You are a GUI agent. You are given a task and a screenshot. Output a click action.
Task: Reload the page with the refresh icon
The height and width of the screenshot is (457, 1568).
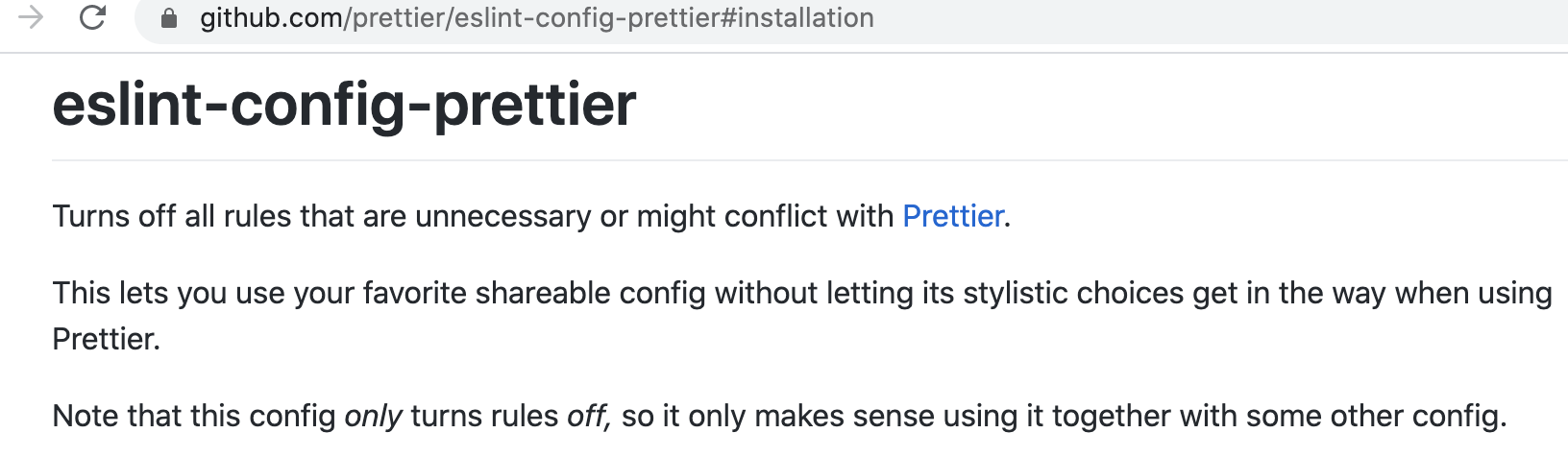tap(92, 17)
